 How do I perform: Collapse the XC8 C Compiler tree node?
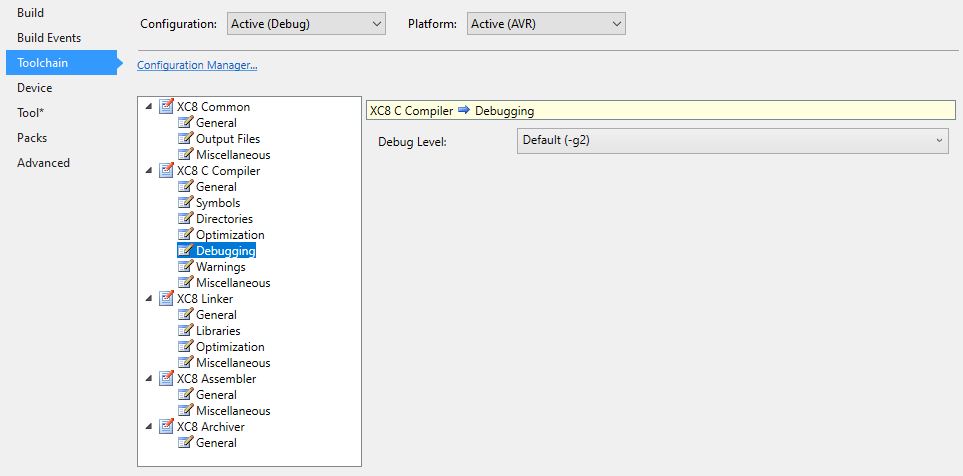point(150,171)
